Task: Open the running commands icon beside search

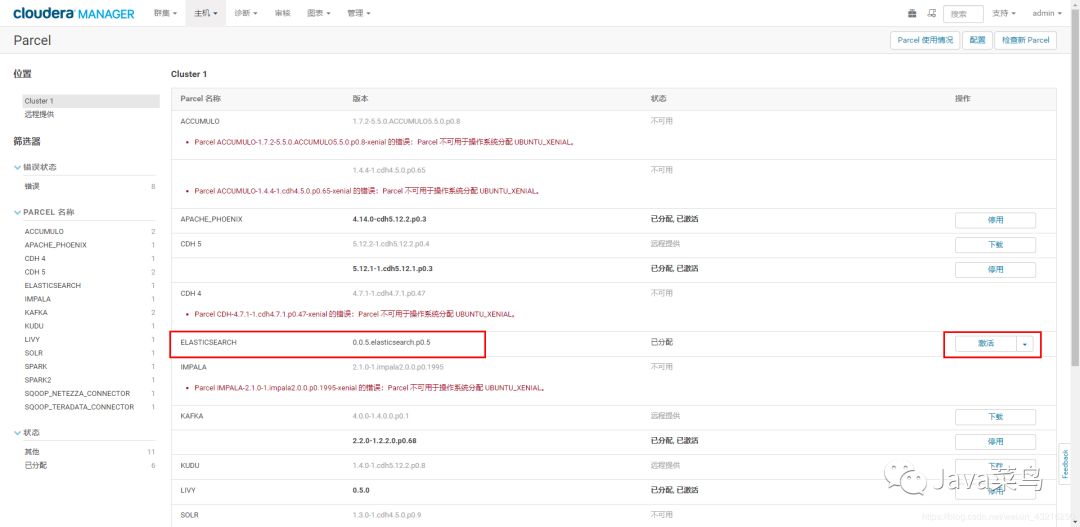Action: click(931, 13)
